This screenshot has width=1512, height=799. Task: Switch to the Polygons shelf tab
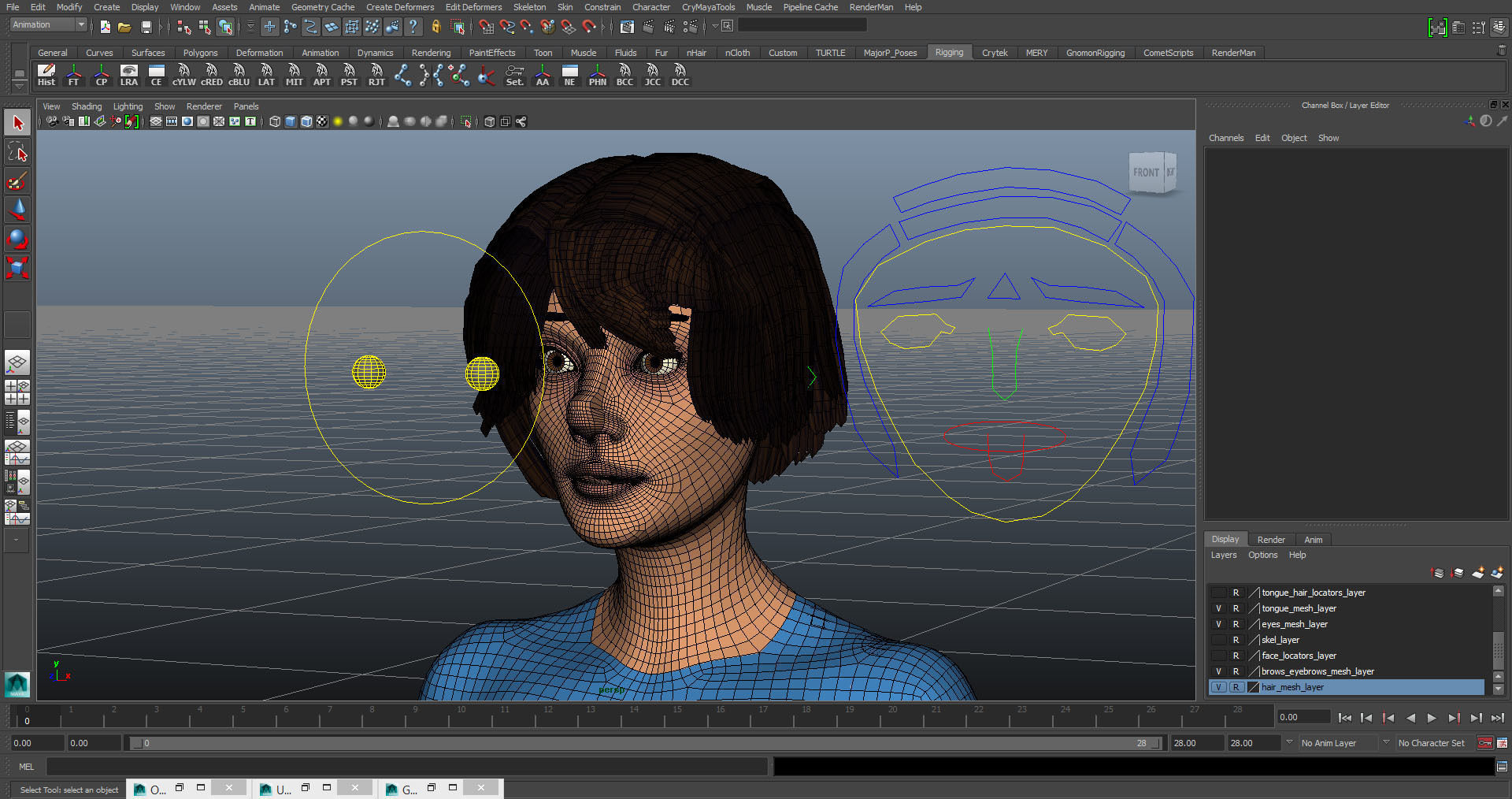tap(200, 53)
